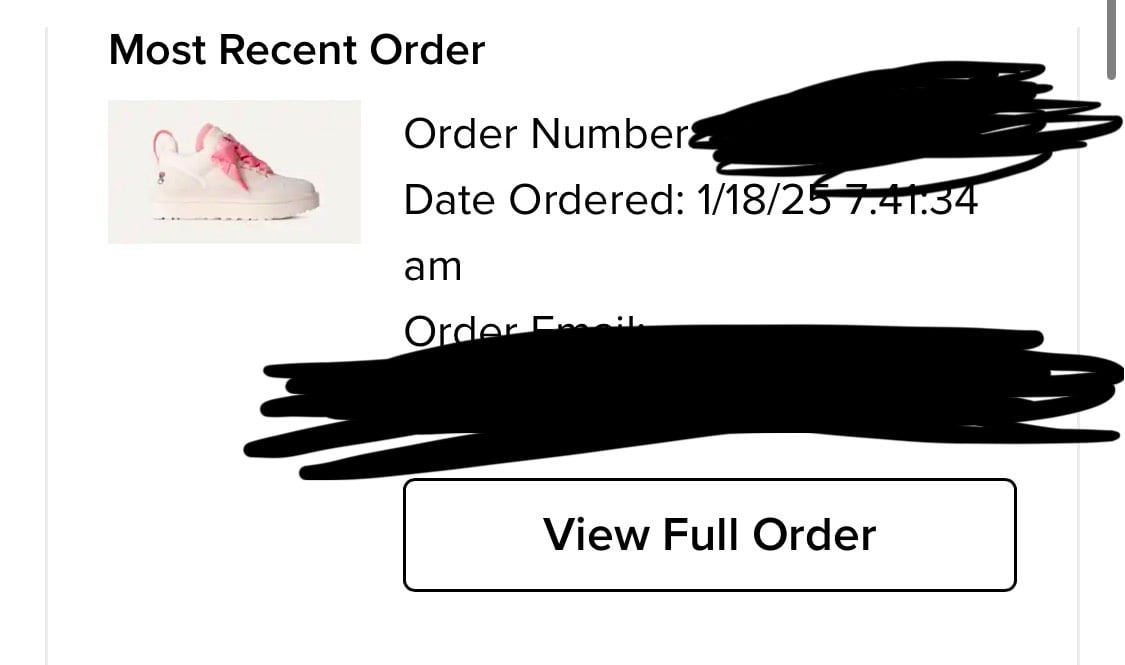
Task: Open the View Full Order button
Action: (x=710, y=535)
